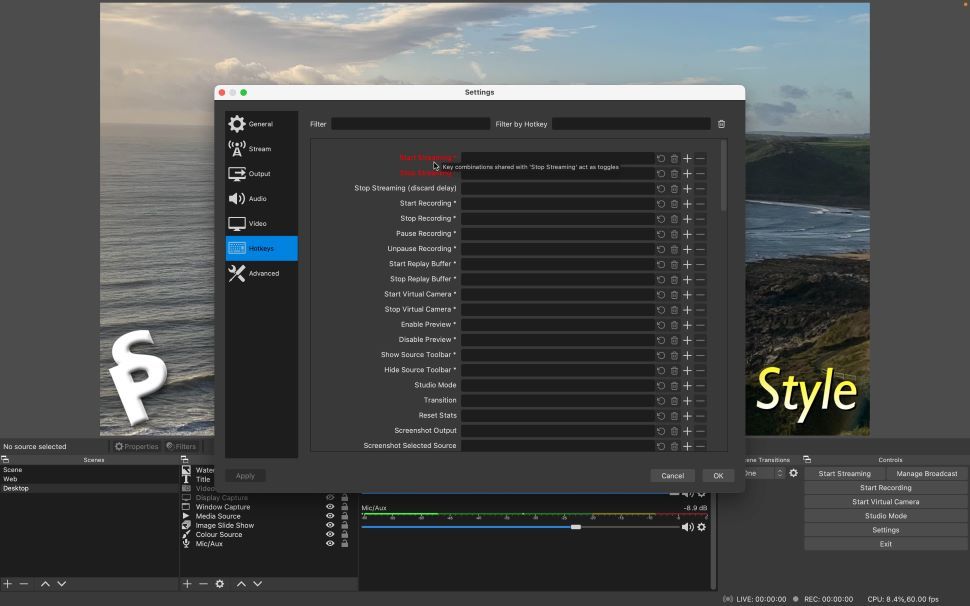Screen dimensions: 970x606
Task: Clear hotkey filter using trash icon
Action: [x=721, y=123]
